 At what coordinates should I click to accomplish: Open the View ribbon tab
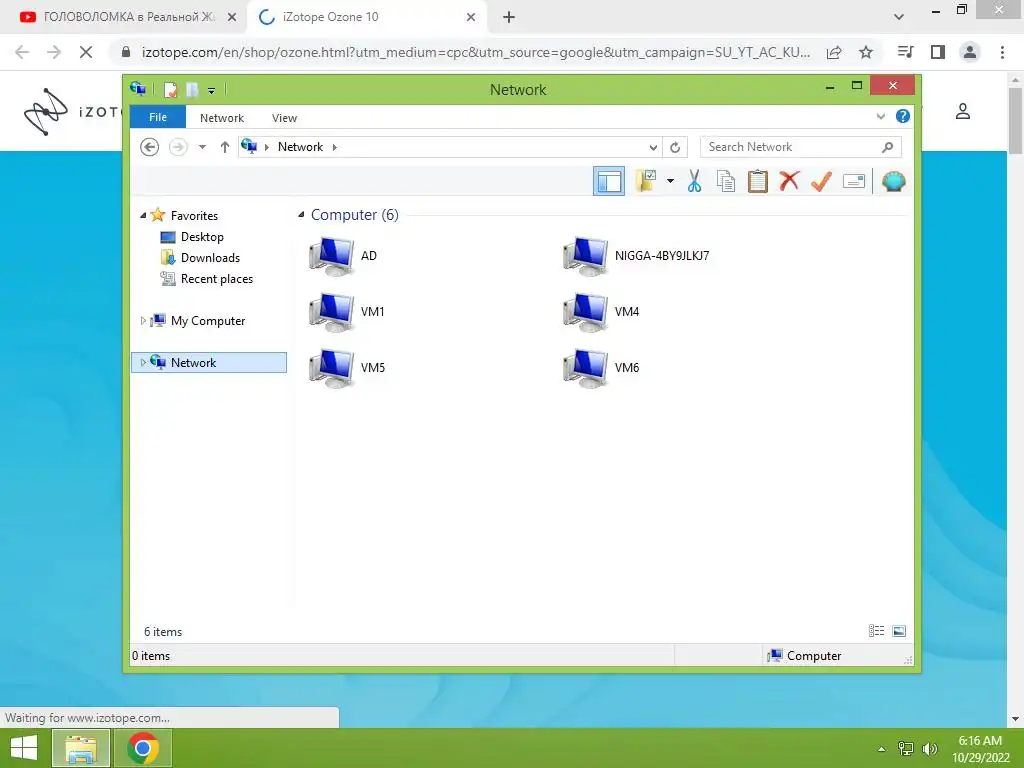pyautogui.click(x=284, y=118)
